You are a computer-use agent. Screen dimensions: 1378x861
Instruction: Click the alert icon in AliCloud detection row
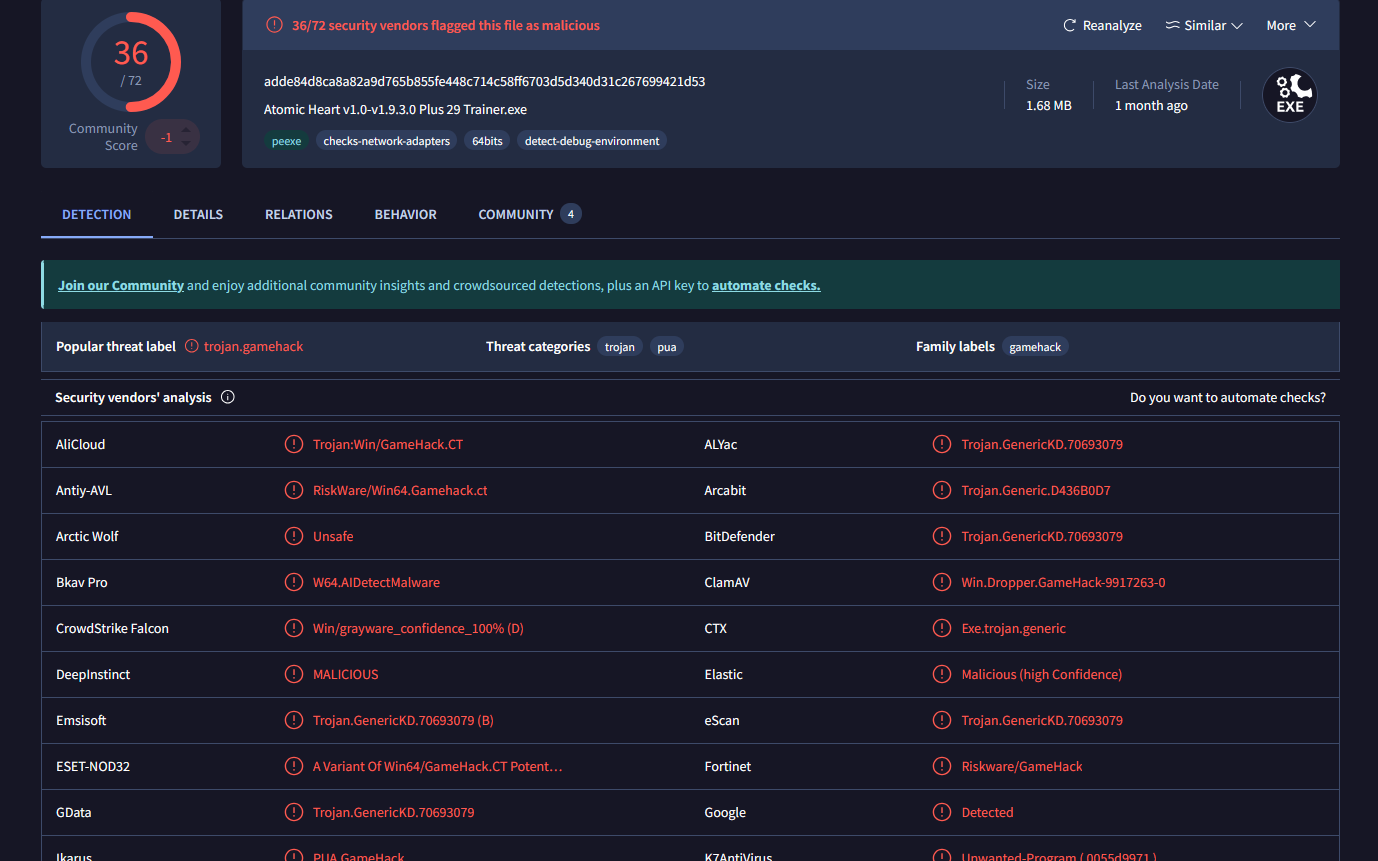point(294,445)
